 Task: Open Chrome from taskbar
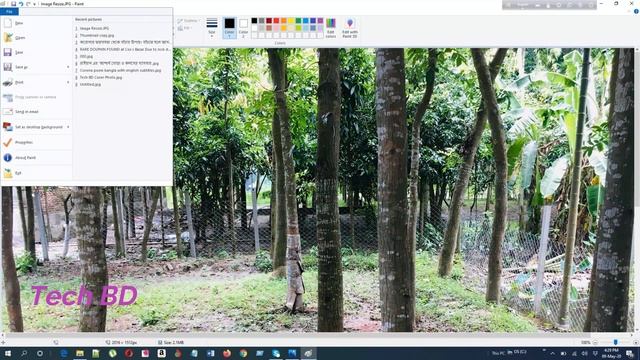point(243,353)
